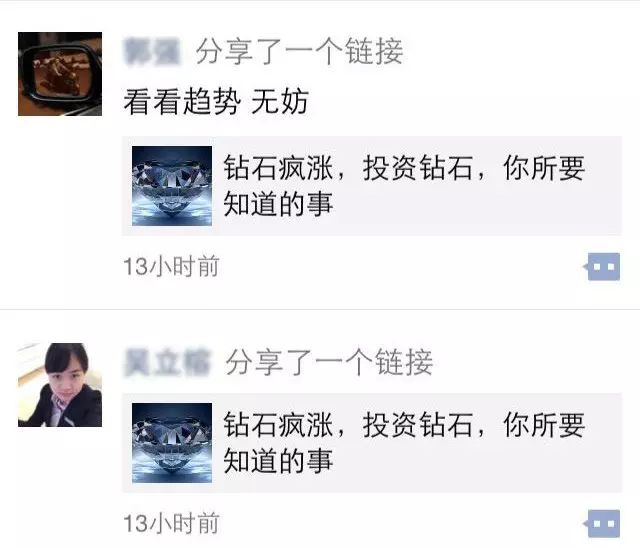This screenshot has height=548, width=640.
Task: Tap 知道的事 text in first link card
Action: (278, 204)
